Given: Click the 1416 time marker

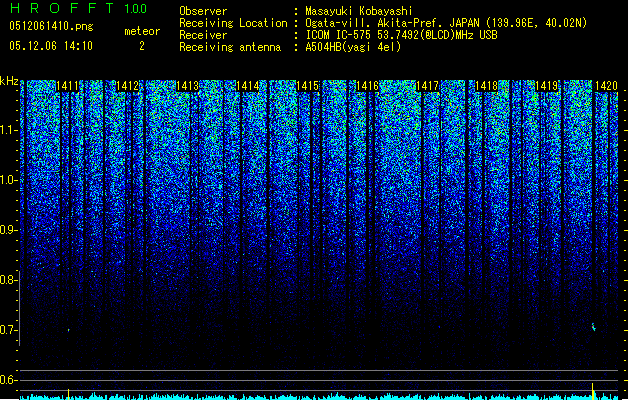Looking at the screenshot, I should pos(367,86).
